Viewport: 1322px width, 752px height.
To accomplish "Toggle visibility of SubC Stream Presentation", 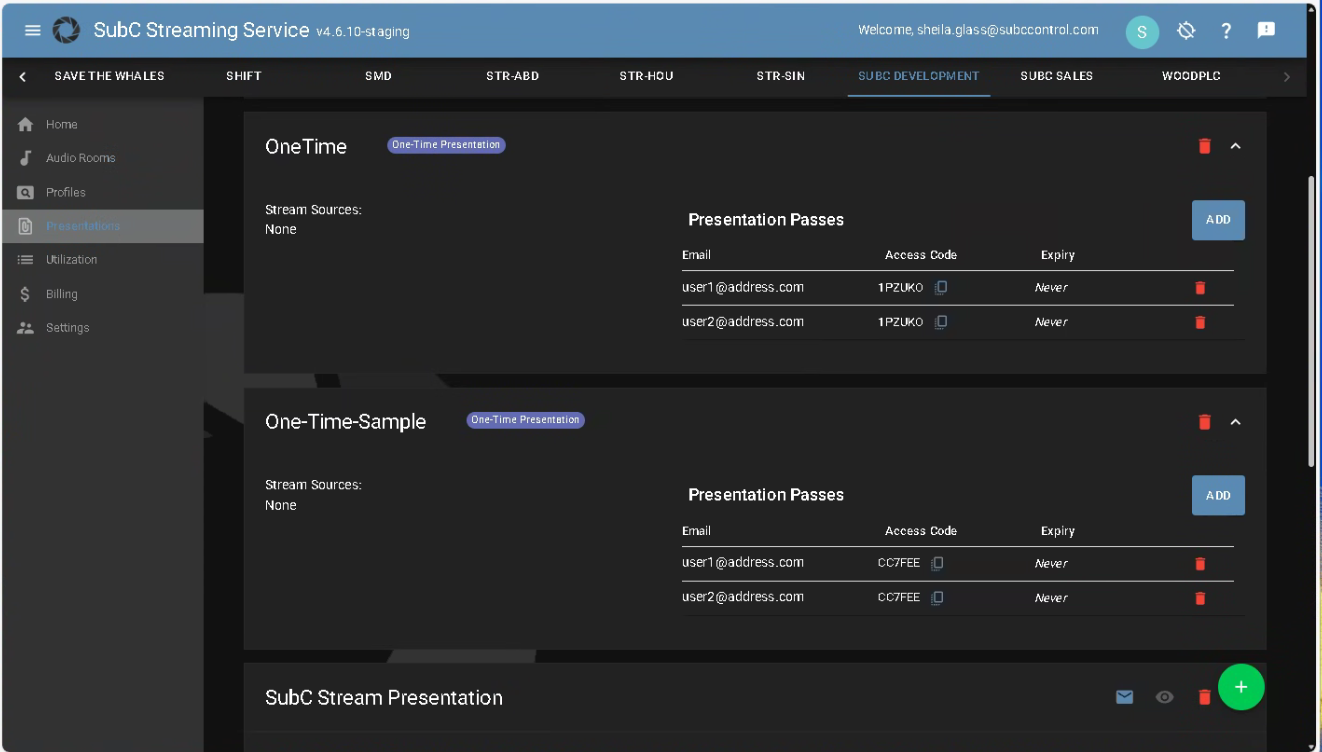I will pos(1164,697).
